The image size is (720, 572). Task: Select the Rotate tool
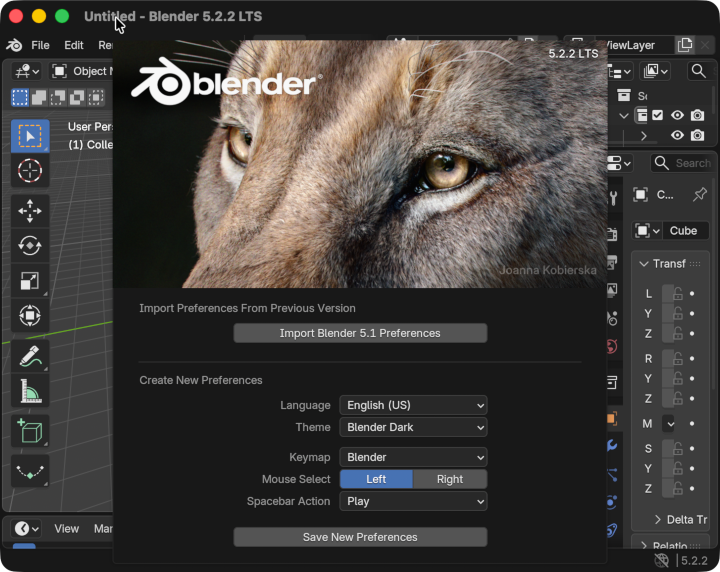pyautogui.click(x=30, y=246)
